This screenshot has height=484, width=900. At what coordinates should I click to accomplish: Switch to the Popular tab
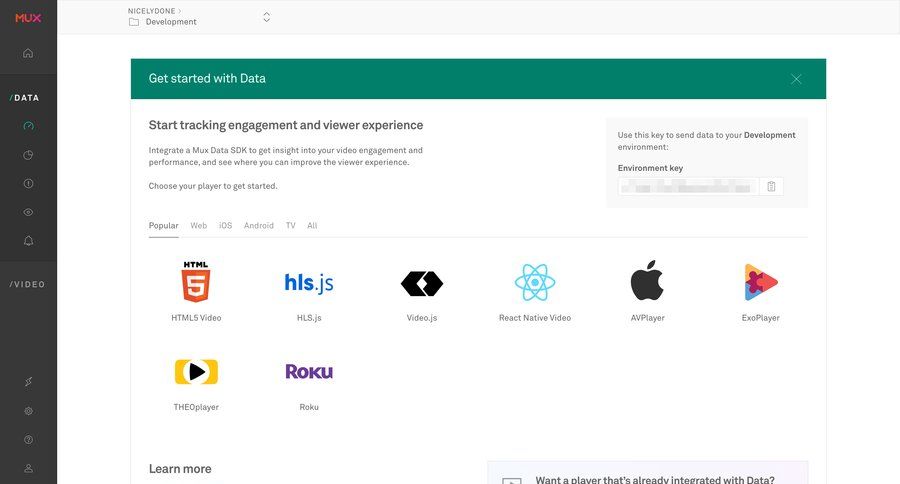click(164, 226)
